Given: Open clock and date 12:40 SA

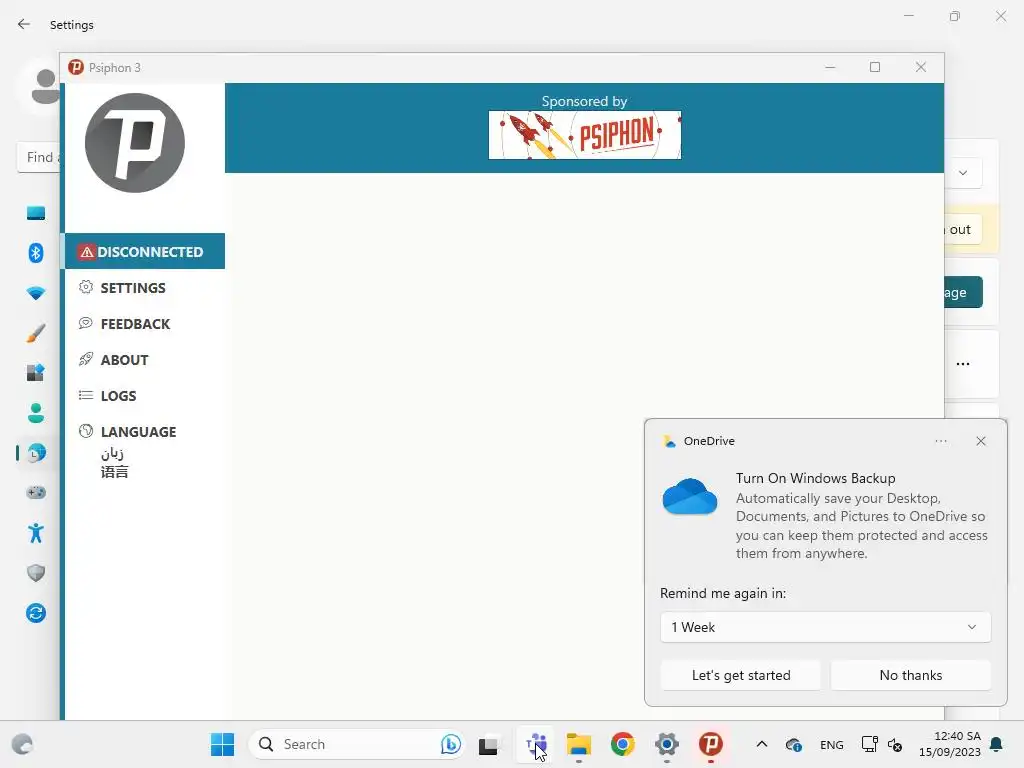Looking at the screenshot, I should coord(950,744).
